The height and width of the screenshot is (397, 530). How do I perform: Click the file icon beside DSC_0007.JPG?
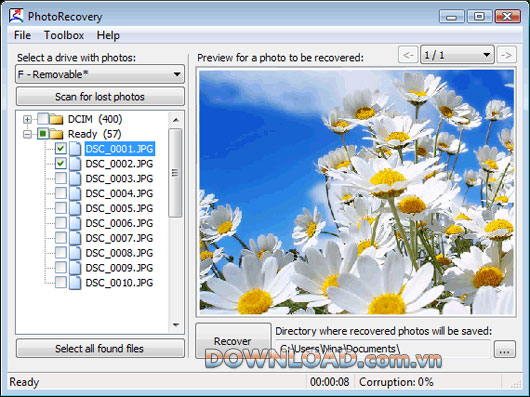(x=75, y=238)
